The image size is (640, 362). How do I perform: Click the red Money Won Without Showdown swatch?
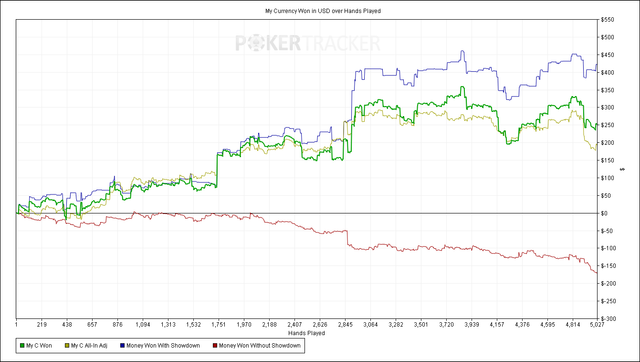click(215, 346)
